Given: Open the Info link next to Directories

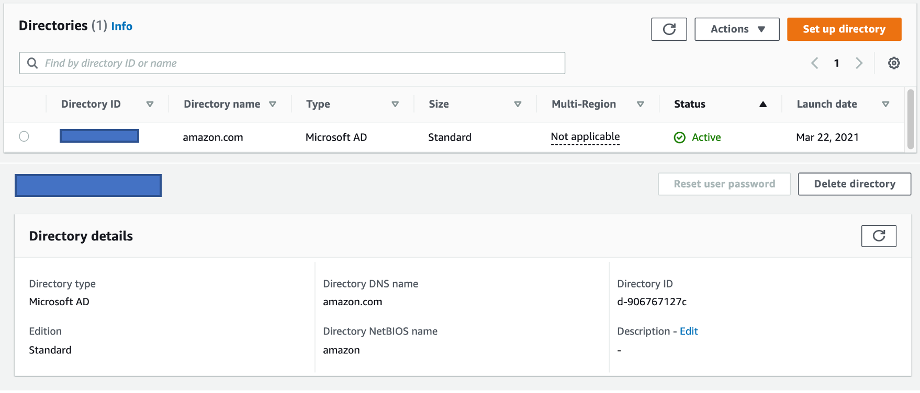Looking at the screenshot, I should [121, 26].
